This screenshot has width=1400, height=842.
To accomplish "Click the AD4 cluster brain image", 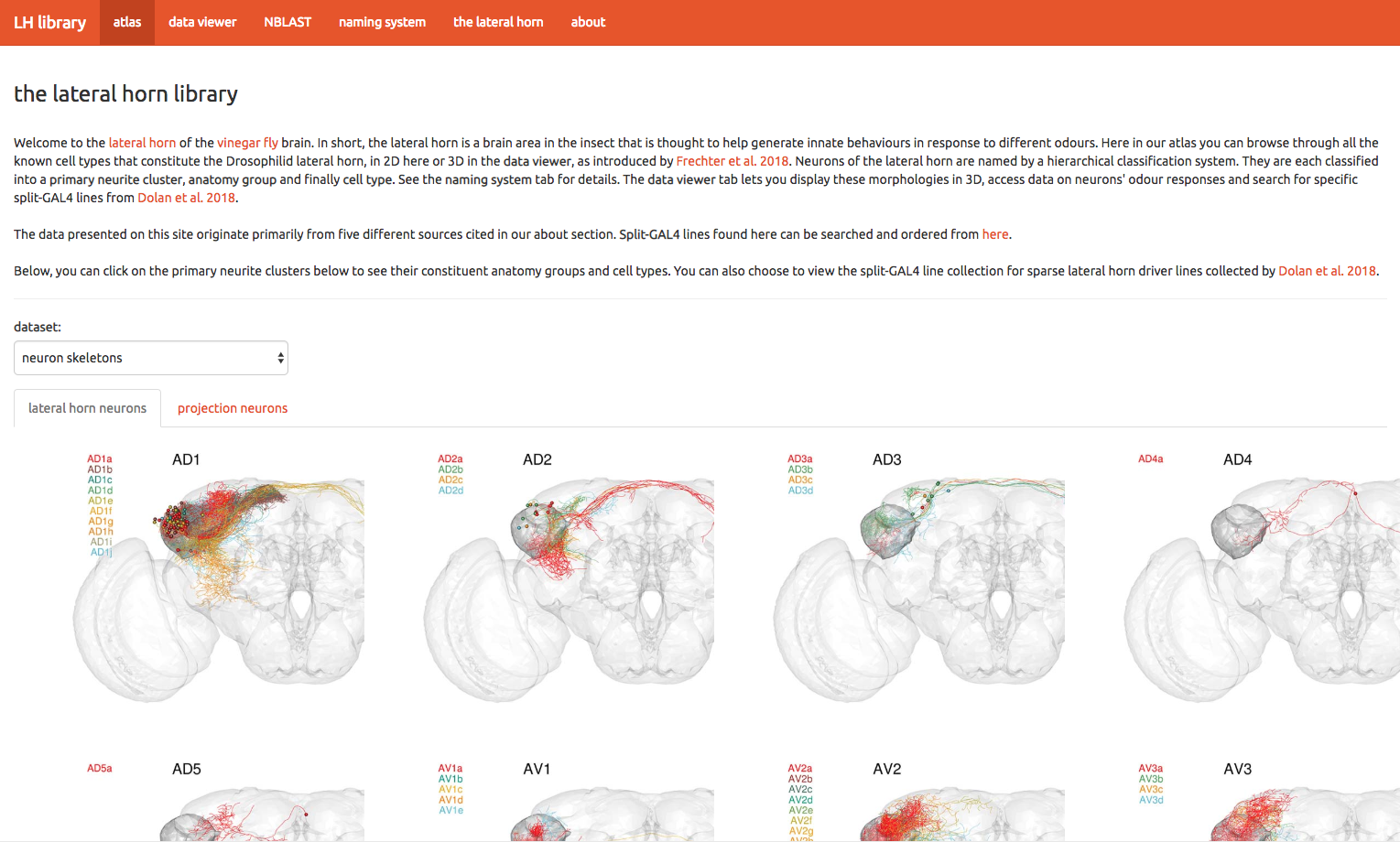I will coord(1269,586).
